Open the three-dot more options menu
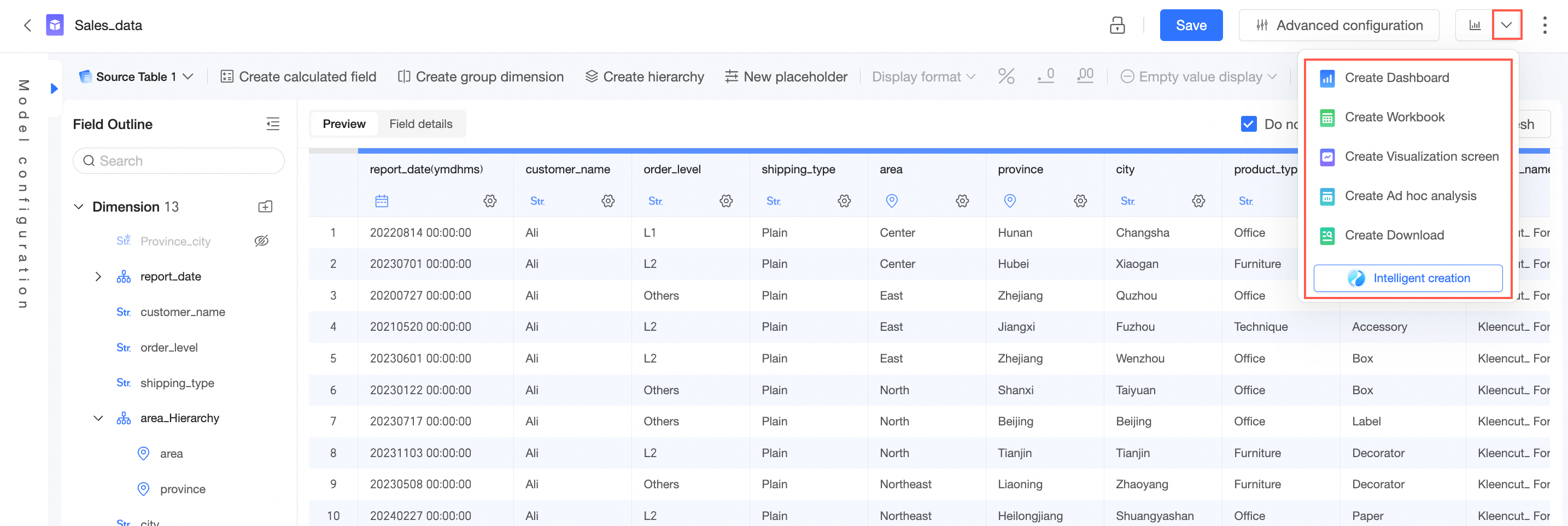The image size is (1568, 526). pos(1544,26)
